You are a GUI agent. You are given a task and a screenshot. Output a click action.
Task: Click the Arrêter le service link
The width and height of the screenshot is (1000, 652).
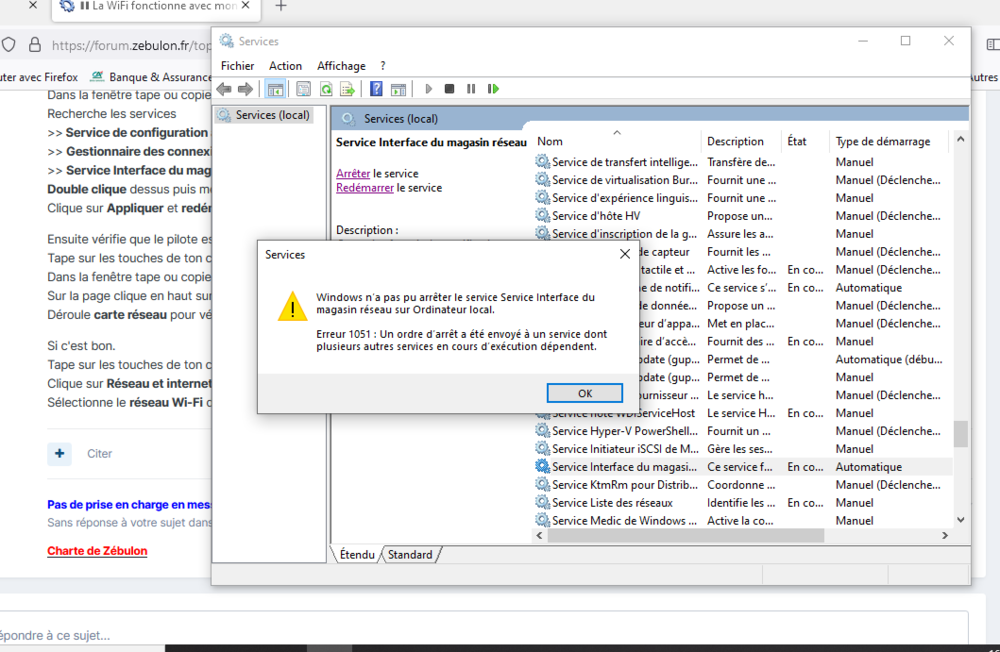(353, 173)
